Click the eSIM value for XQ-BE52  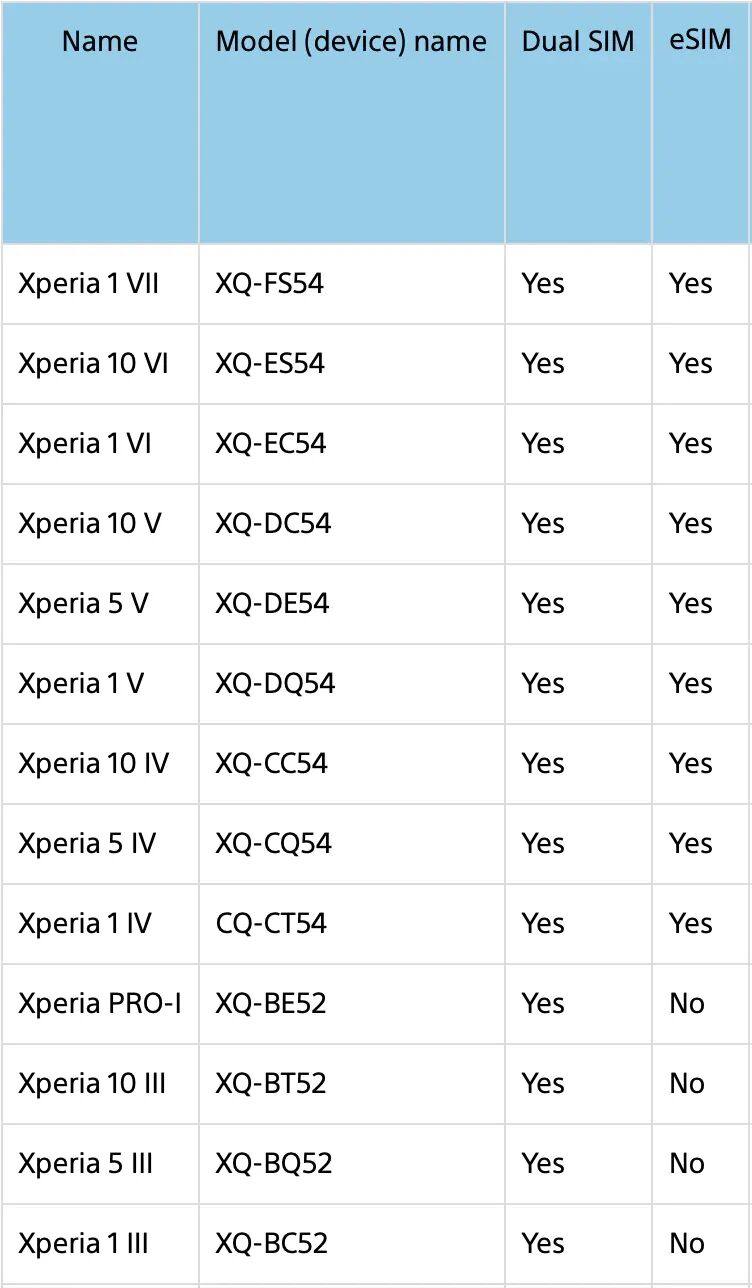coord(687,1004)
